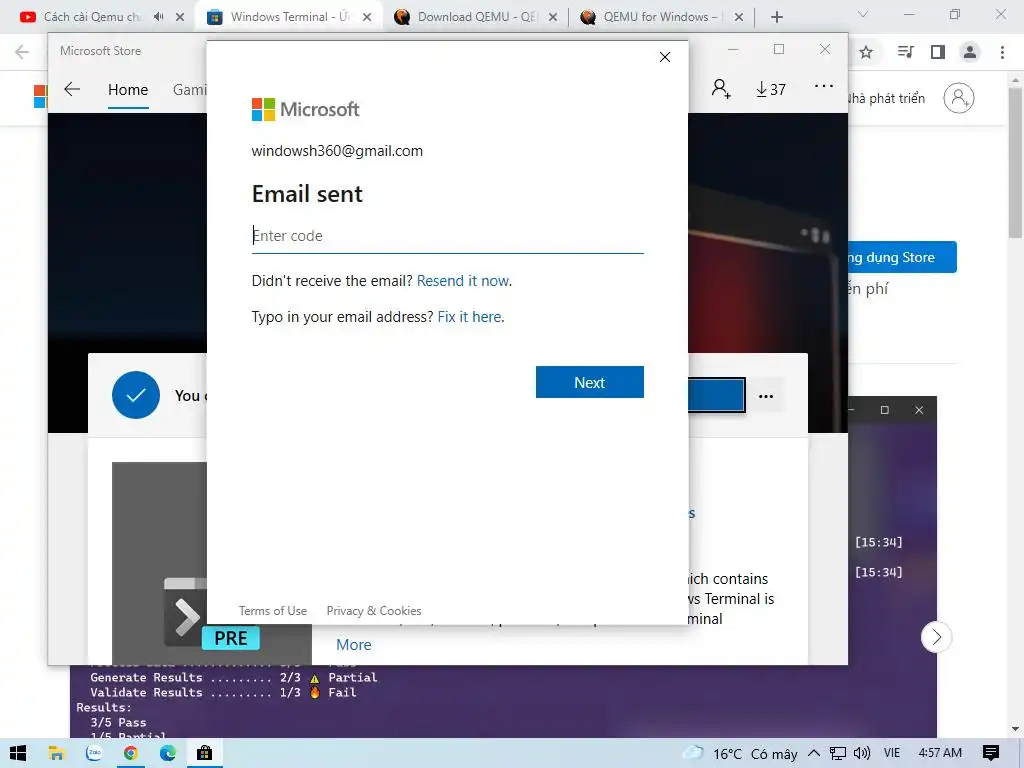Open Chrome media control icon
1024x768 pixels.
pos(905,52)
